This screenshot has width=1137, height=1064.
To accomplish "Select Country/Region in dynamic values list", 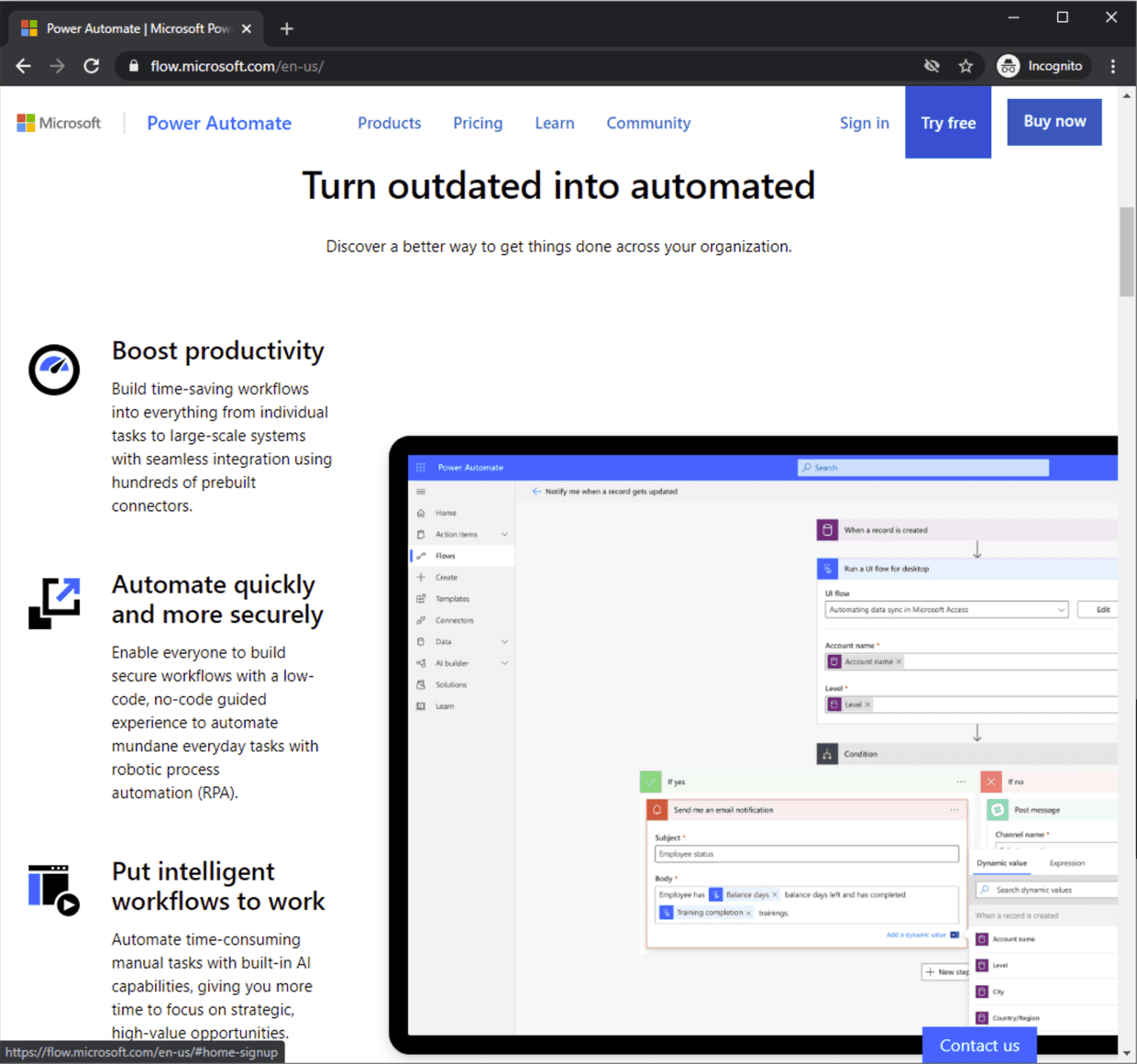I will tap(1045, 1018).
